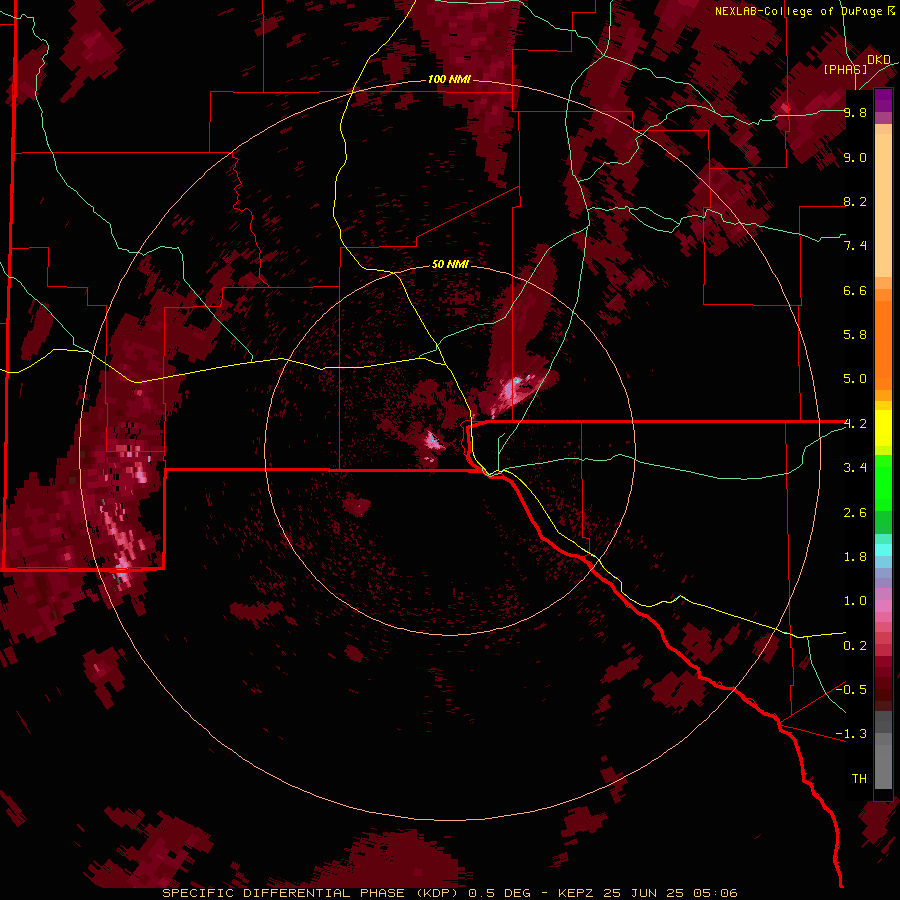
Task: Pick the purple swatch at color bar top
Action: coord(883,100)
